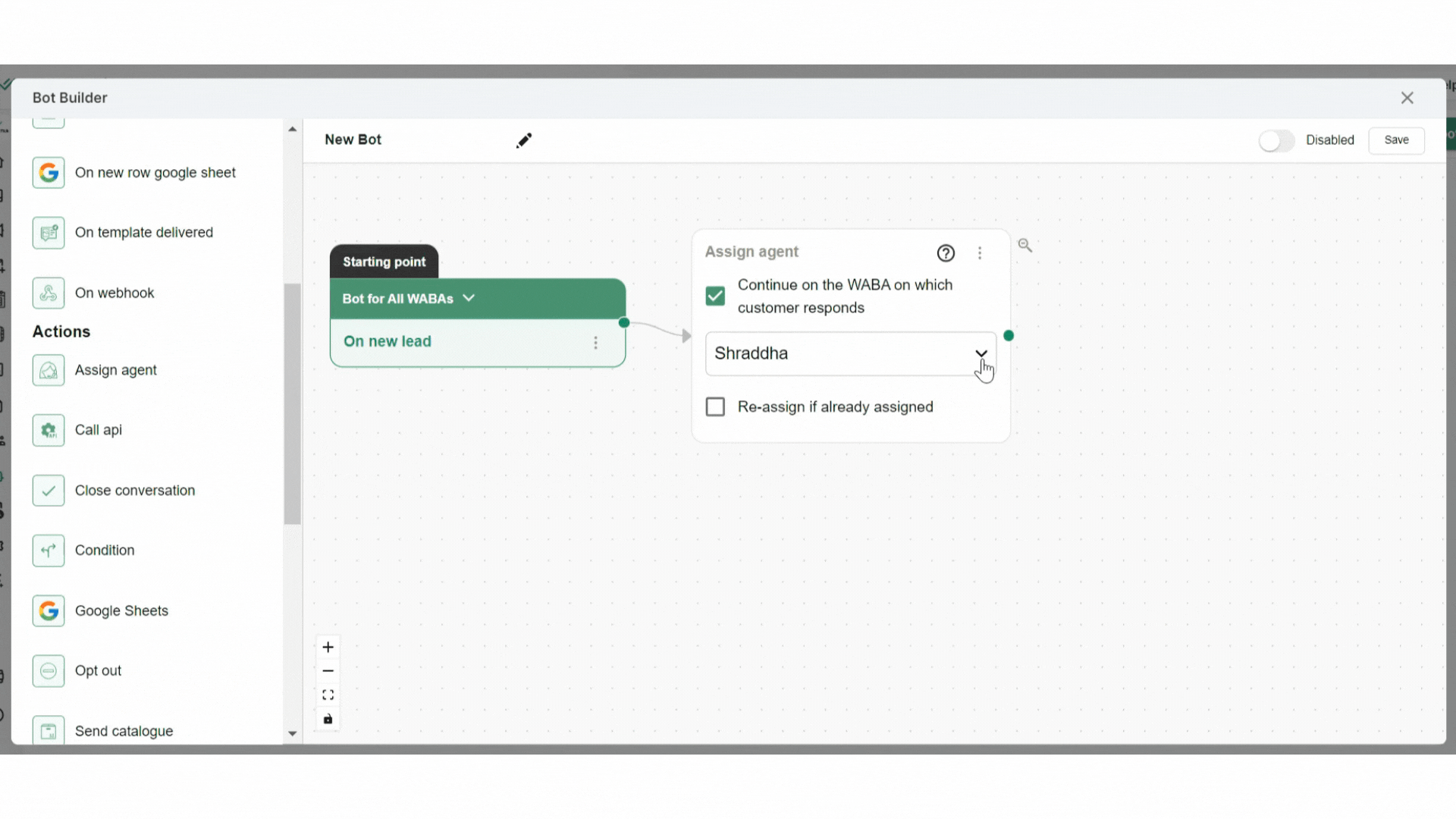1456x819 pixels.
Task: Uncheck Continue on the WABA checkbox
Action: [x=715, y=296]
